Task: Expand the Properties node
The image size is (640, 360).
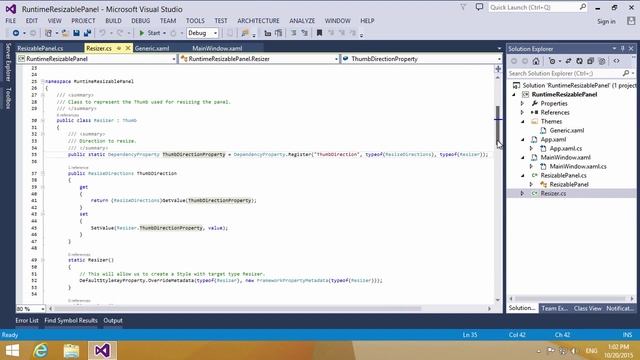Action: pos(522,104)
